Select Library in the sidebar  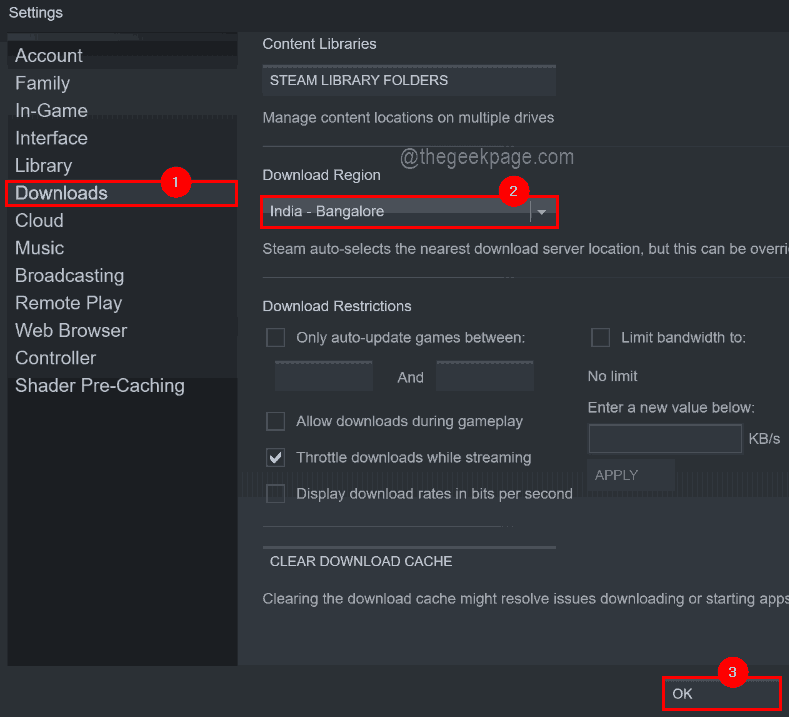(43, 166)
